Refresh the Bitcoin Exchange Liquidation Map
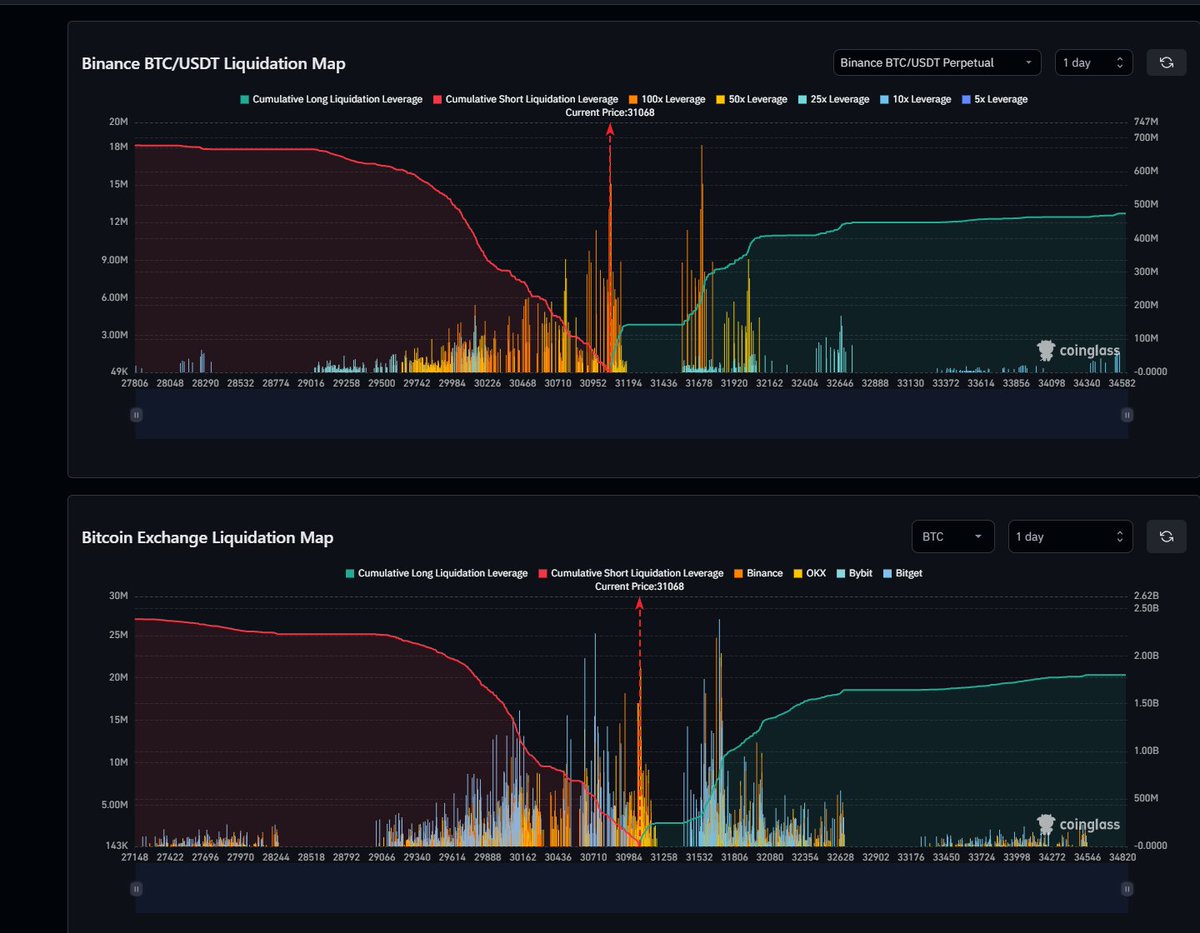The image size is (1200, 933). 1166,537
